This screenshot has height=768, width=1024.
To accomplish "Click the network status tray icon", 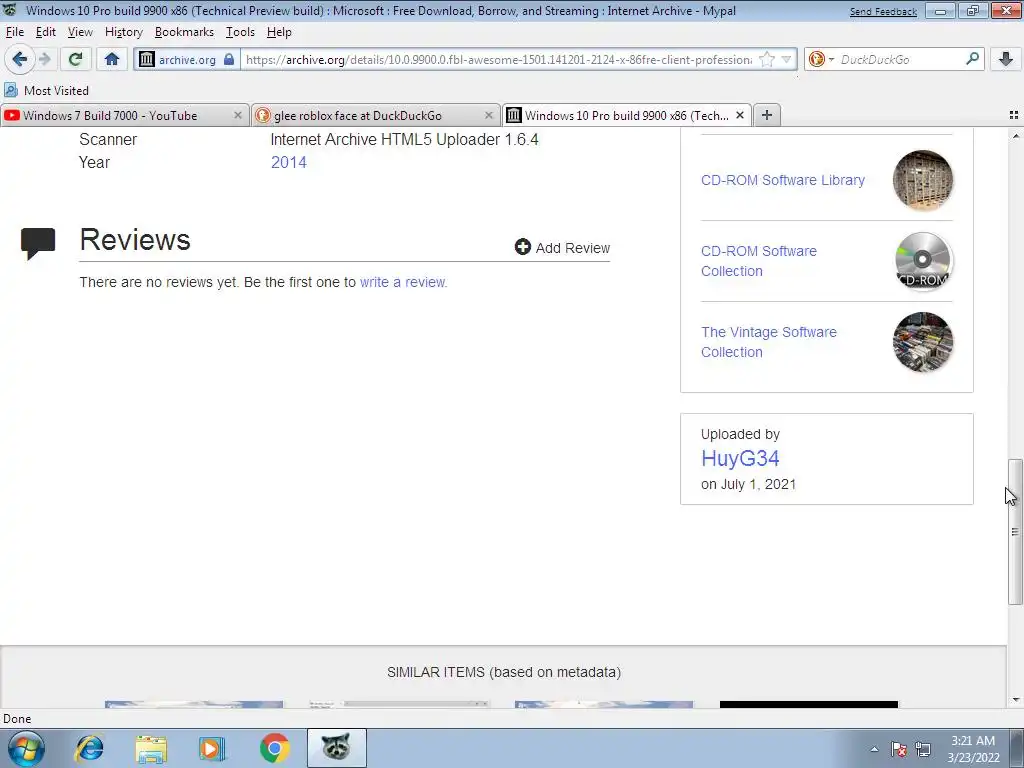I will point(923,749).
